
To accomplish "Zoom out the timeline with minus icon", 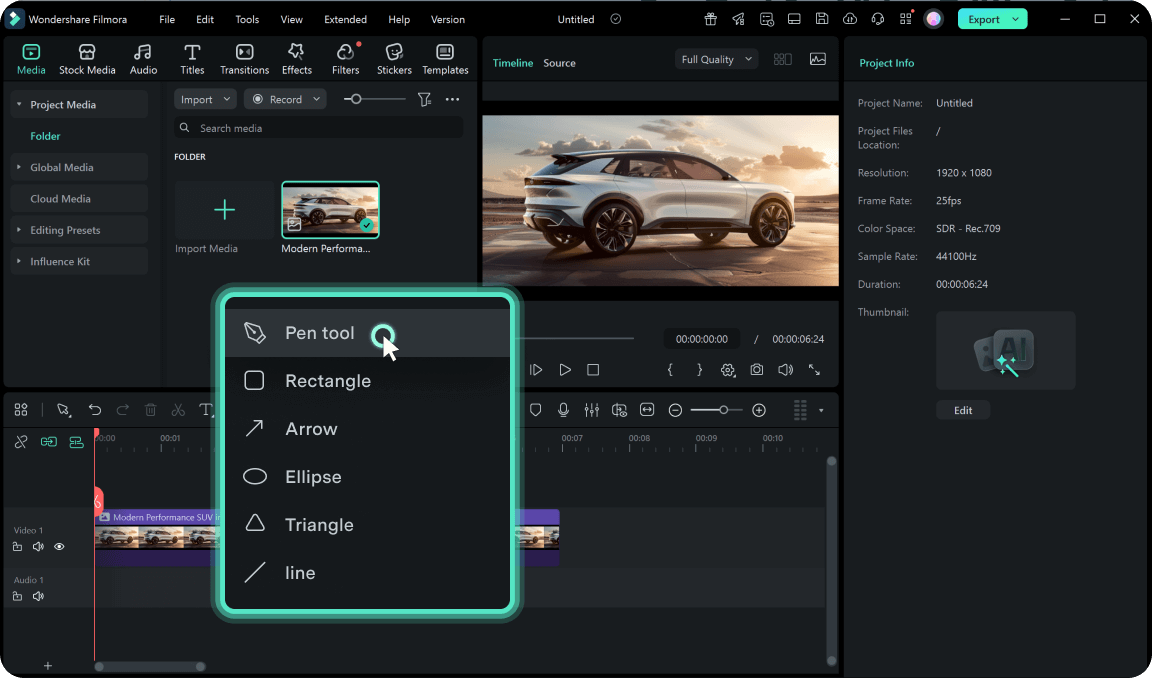I will pos(675,411).
